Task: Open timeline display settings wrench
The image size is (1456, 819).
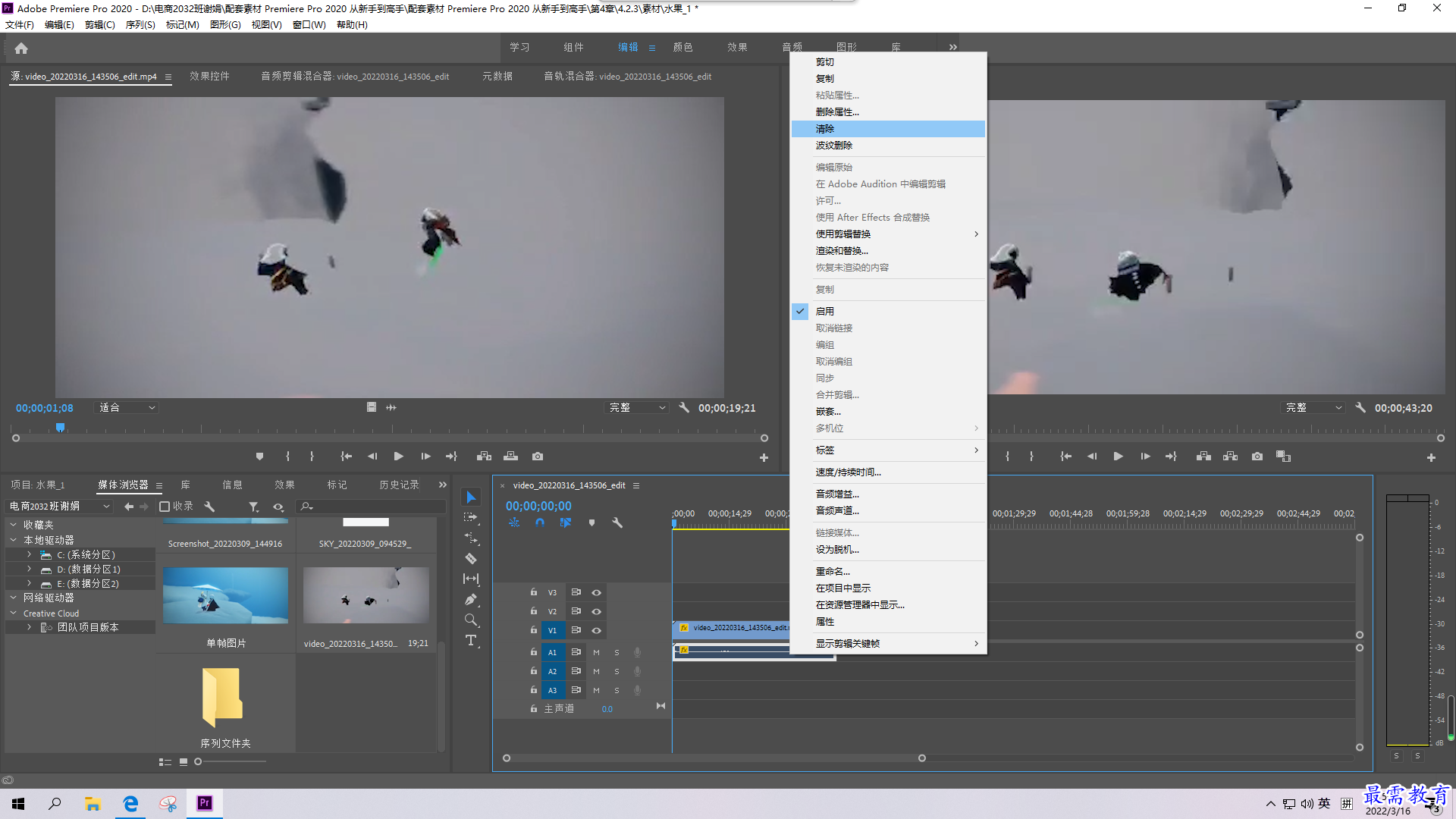Action: (x=617, y=522)
